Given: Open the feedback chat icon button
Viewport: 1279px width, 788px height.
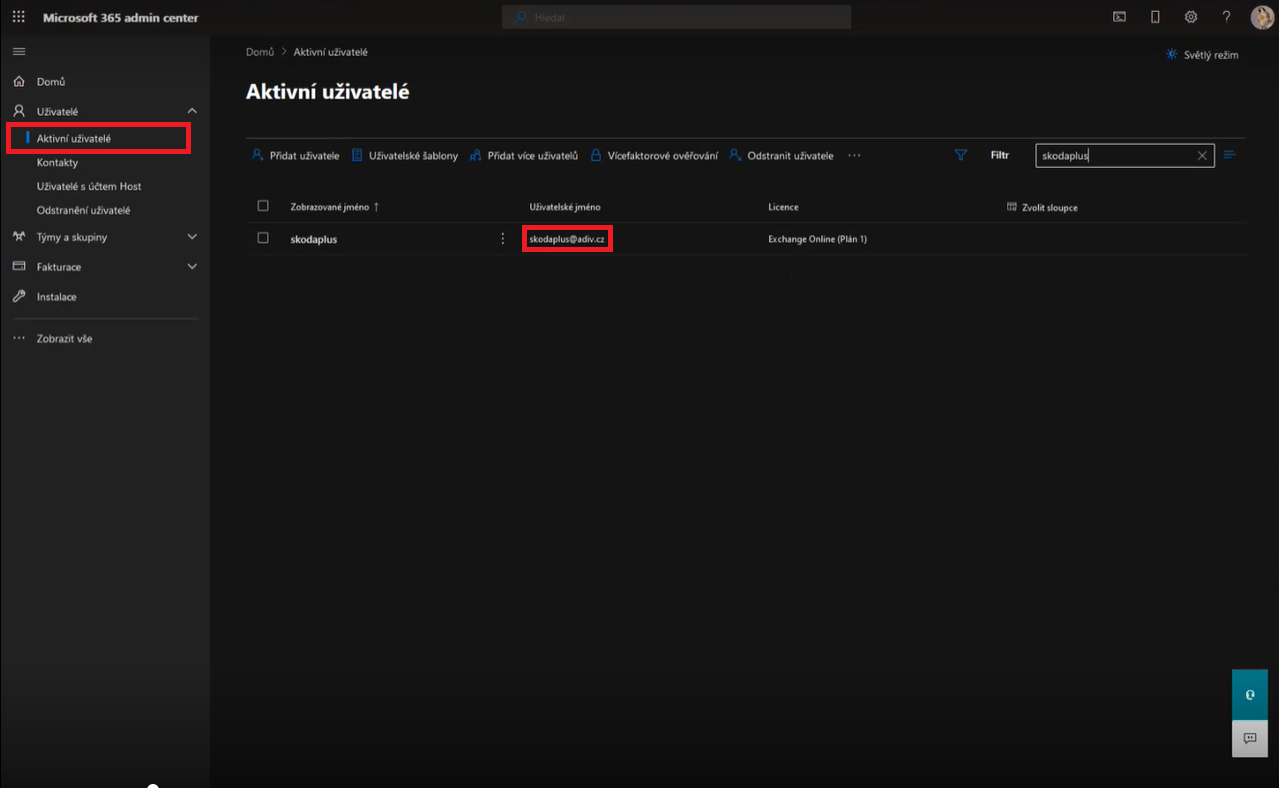Looking at the screenshot, I should point(1249,738).
